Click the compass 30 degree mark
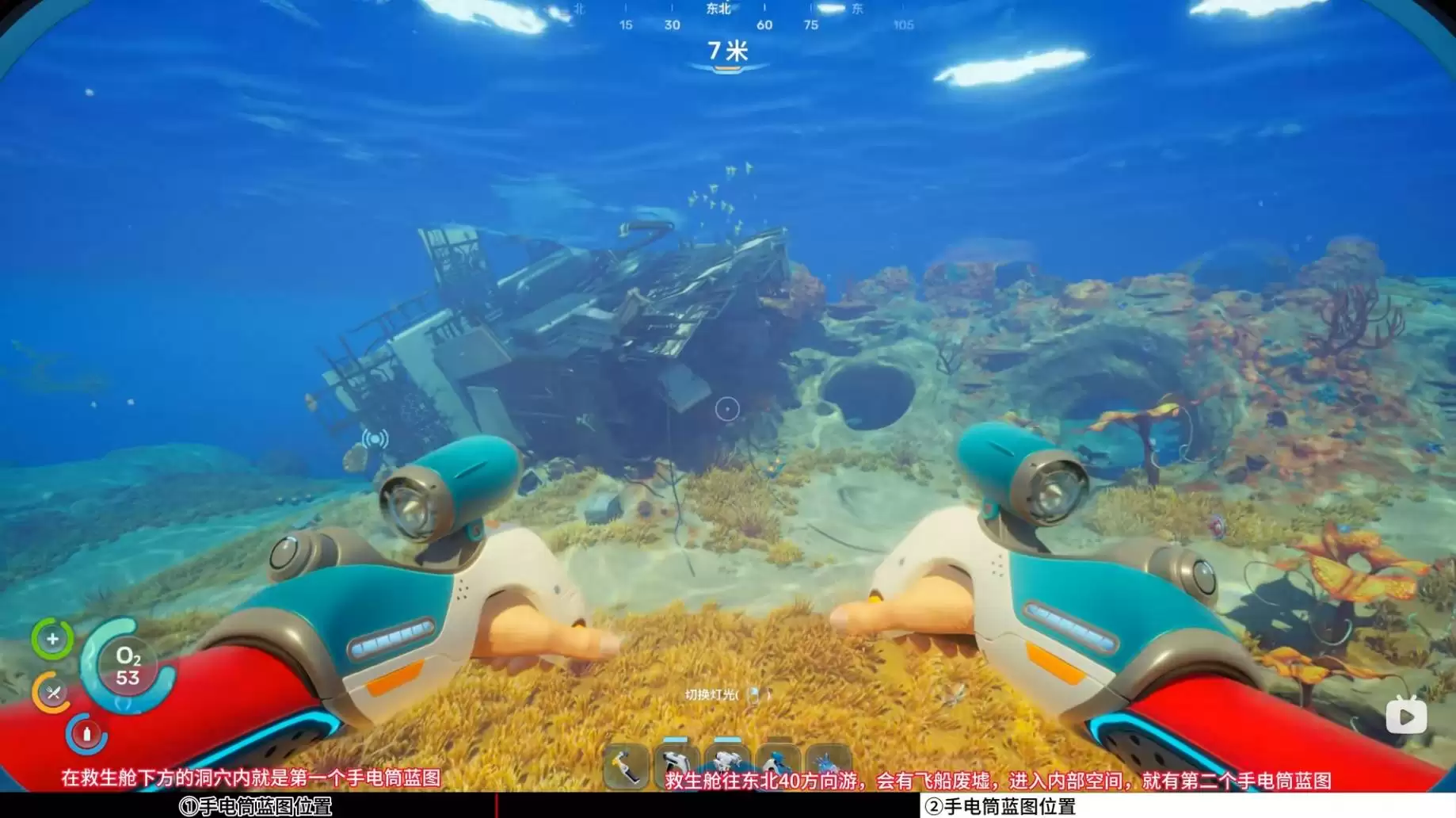This screenshot has width=1456, height=818. coord(672,25)
